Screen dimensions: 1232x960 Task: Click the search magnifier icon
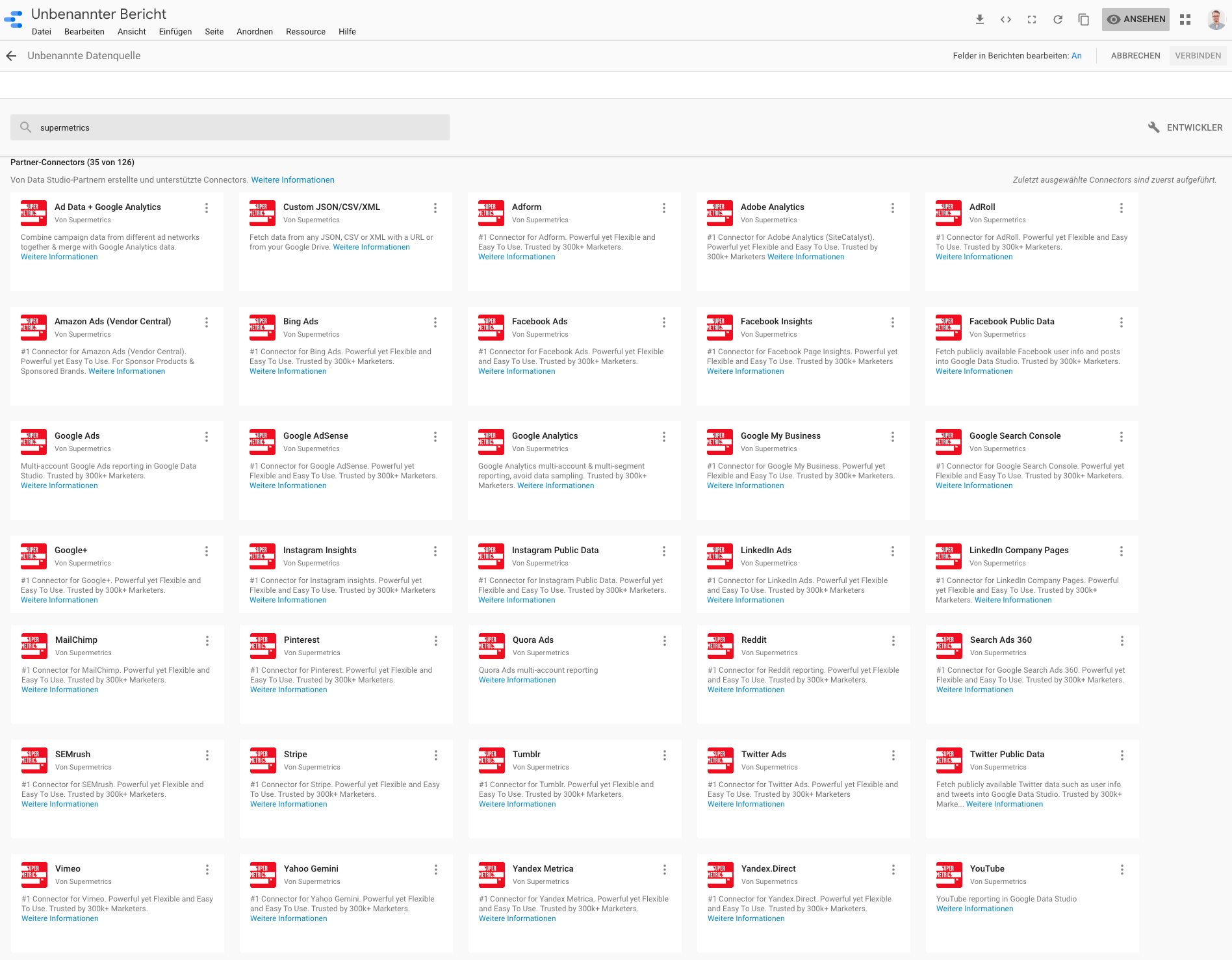(x=25, y=127)
